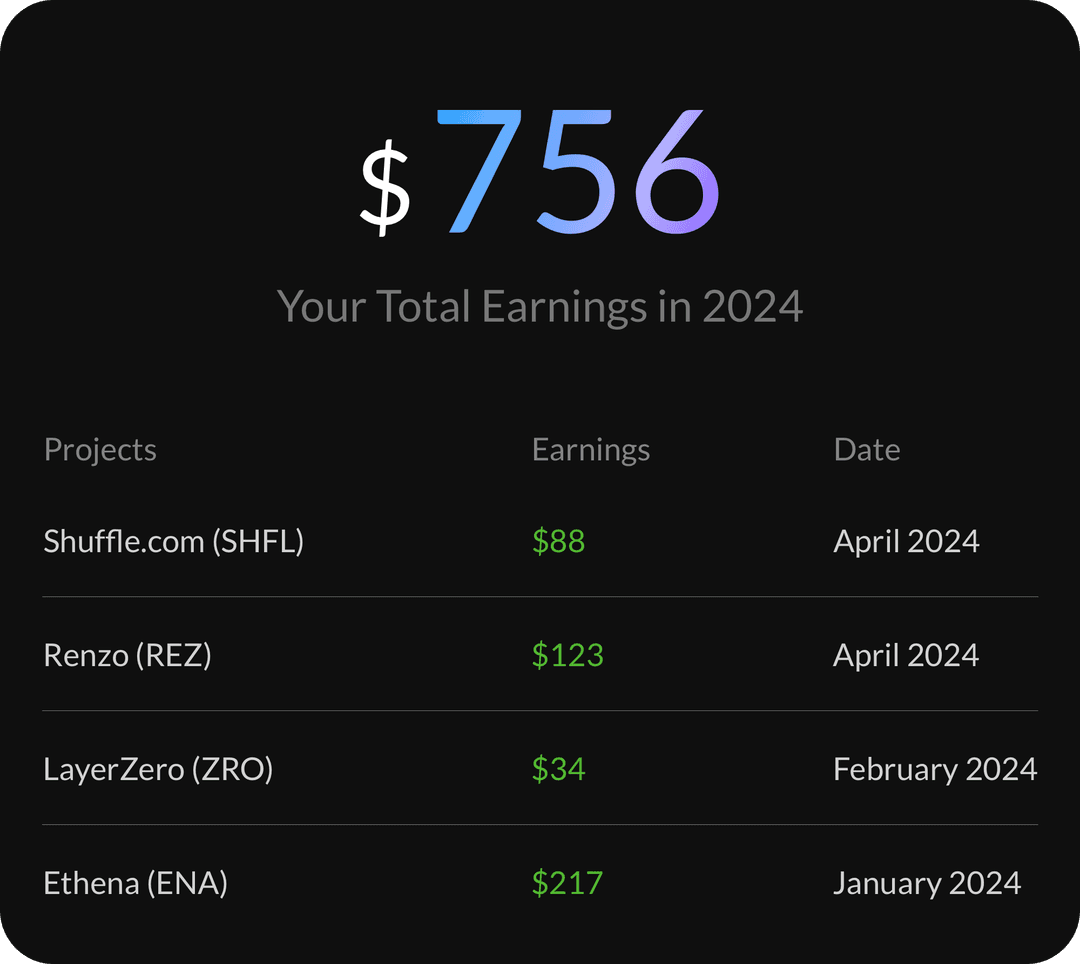Viewport: 1080px width, 964px height.
Task: Select the Shuffle.com (SHFL) project row
Action: [x=540, y=541]
